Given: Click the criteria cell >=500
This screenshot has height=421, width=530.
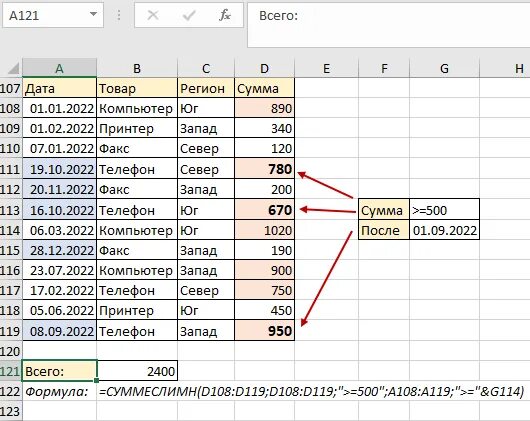Looking at the screenshot, I should [x=444, y=210].
